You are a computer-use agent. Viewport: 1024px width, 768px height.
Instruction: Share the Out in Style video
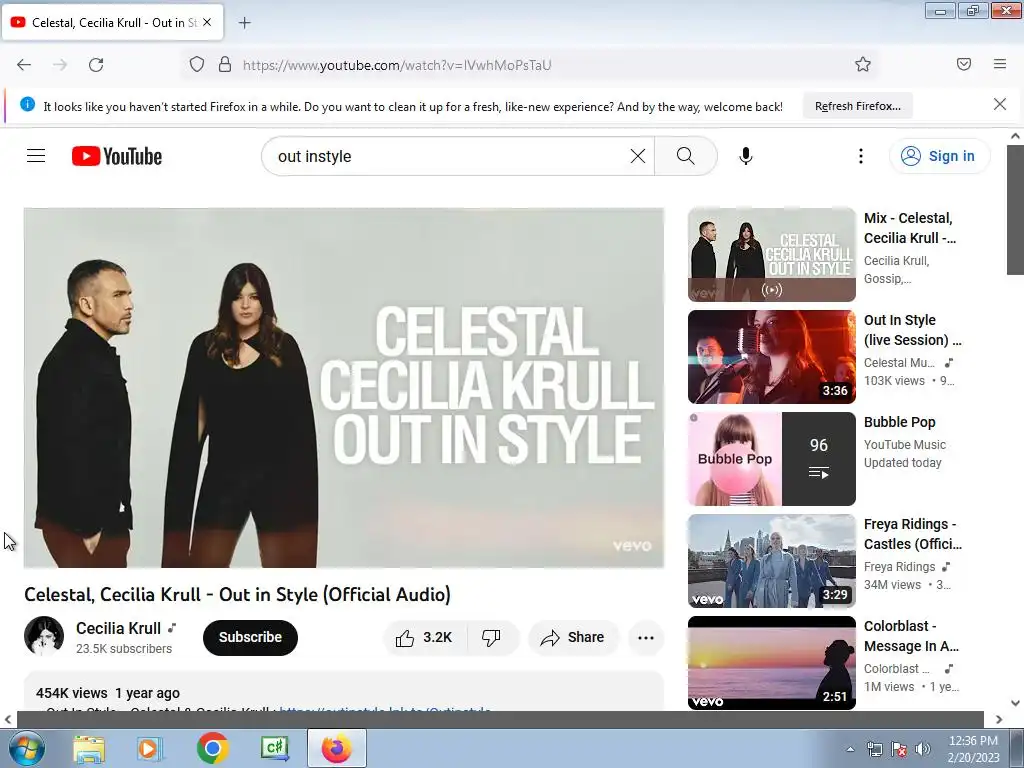(573, 637)
